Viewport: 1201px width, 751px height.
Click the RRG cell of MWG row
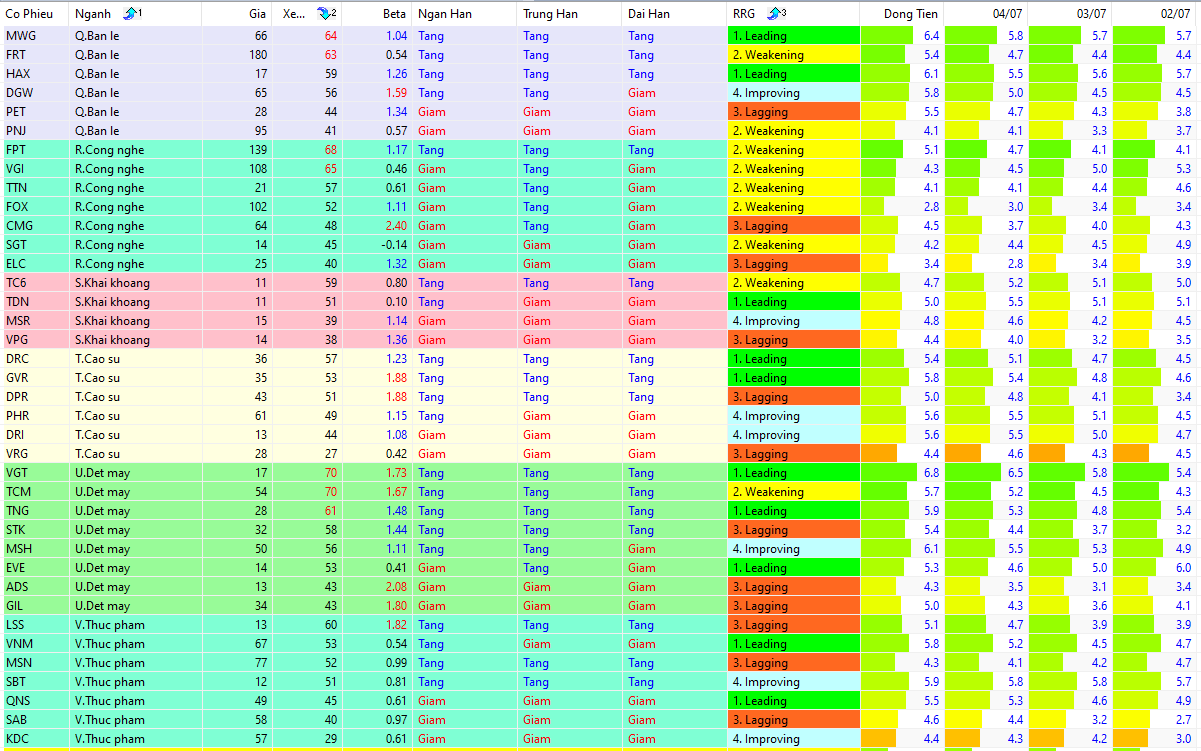coord(794,36)
